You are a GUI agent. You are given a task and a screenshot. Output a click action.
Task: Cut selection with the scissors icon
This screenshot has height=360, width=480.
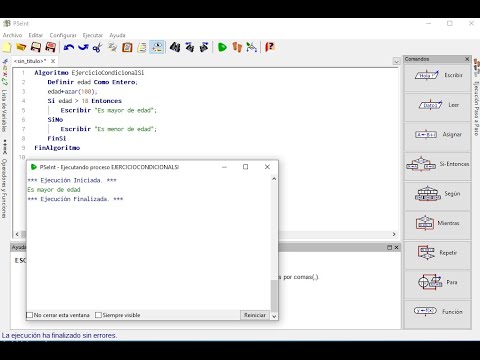(x=97, y=47)
